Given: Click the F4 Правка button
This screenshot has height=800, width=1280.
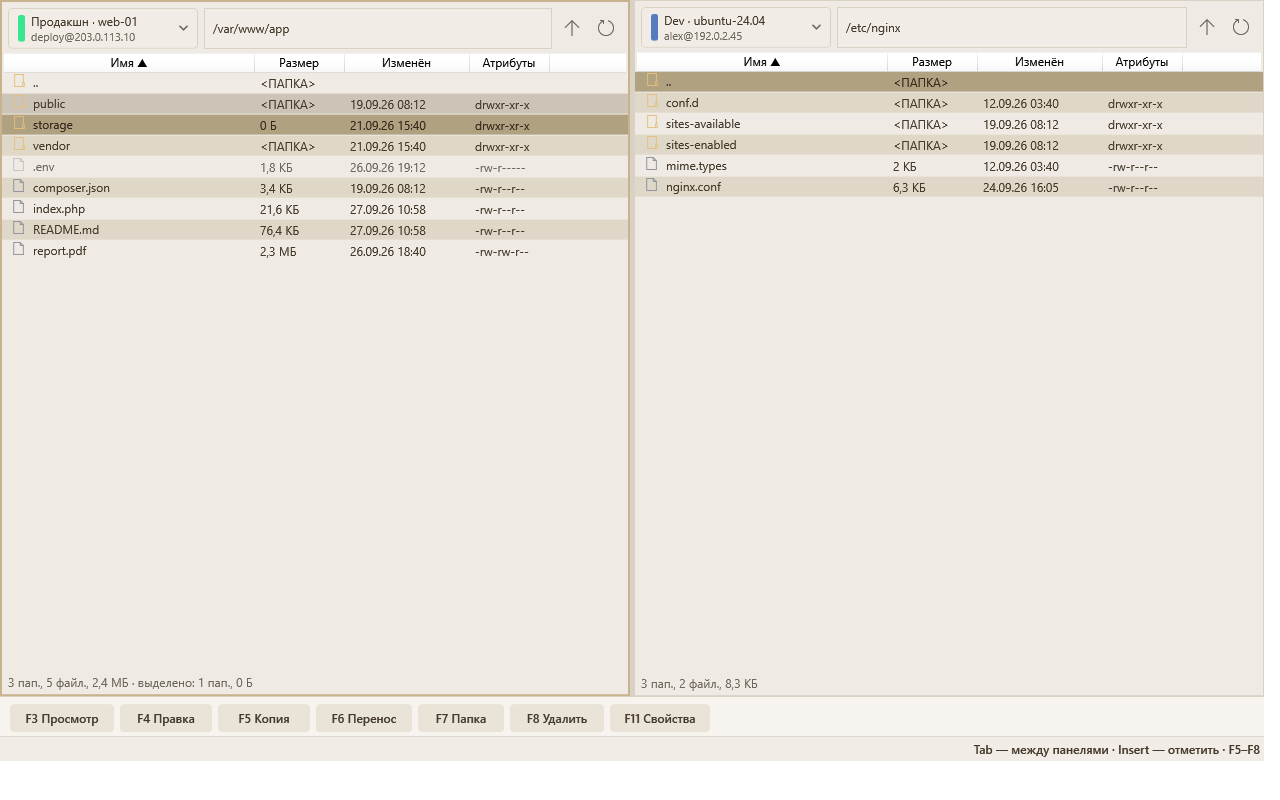Looking at the screenshot, I should (166, 718).
